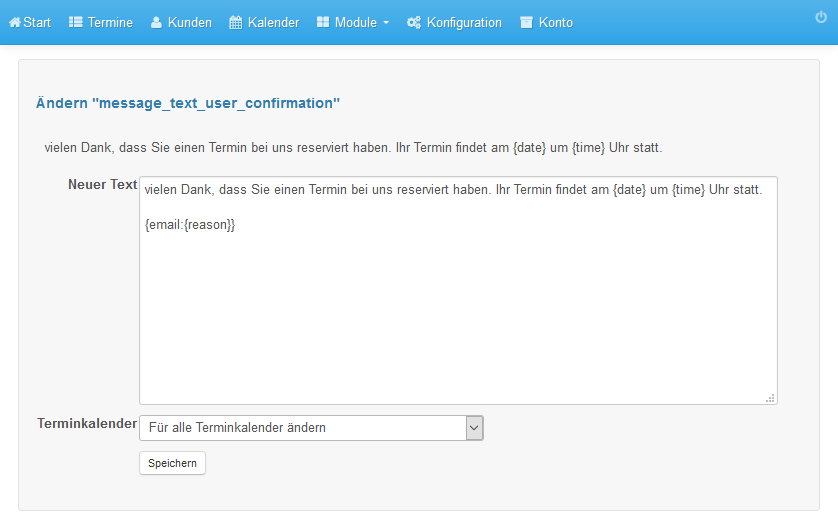Viewport: 838px width, 529px height.
Task: Select the 'Für alle Terminkalender ändern' combo box
Action: [x=311, y=428]
